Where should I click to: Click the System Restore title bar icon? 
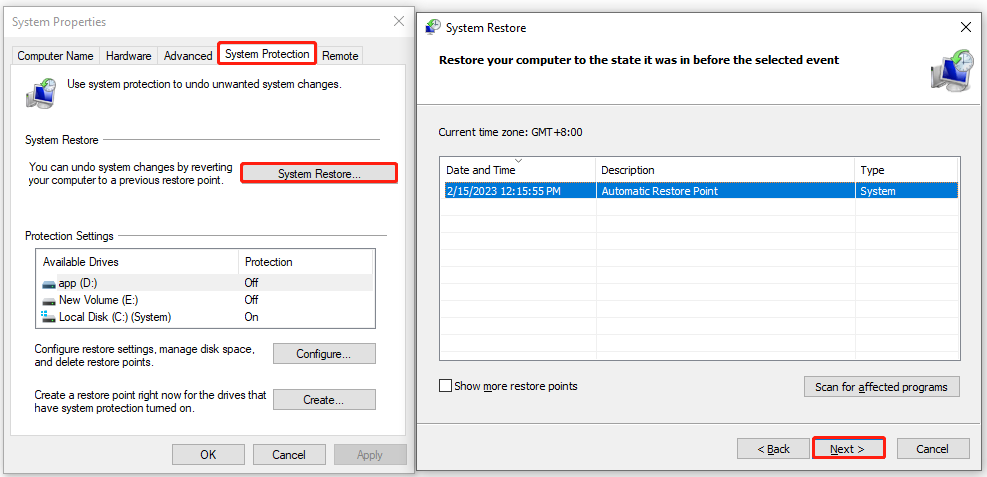(x=433, y=27)
